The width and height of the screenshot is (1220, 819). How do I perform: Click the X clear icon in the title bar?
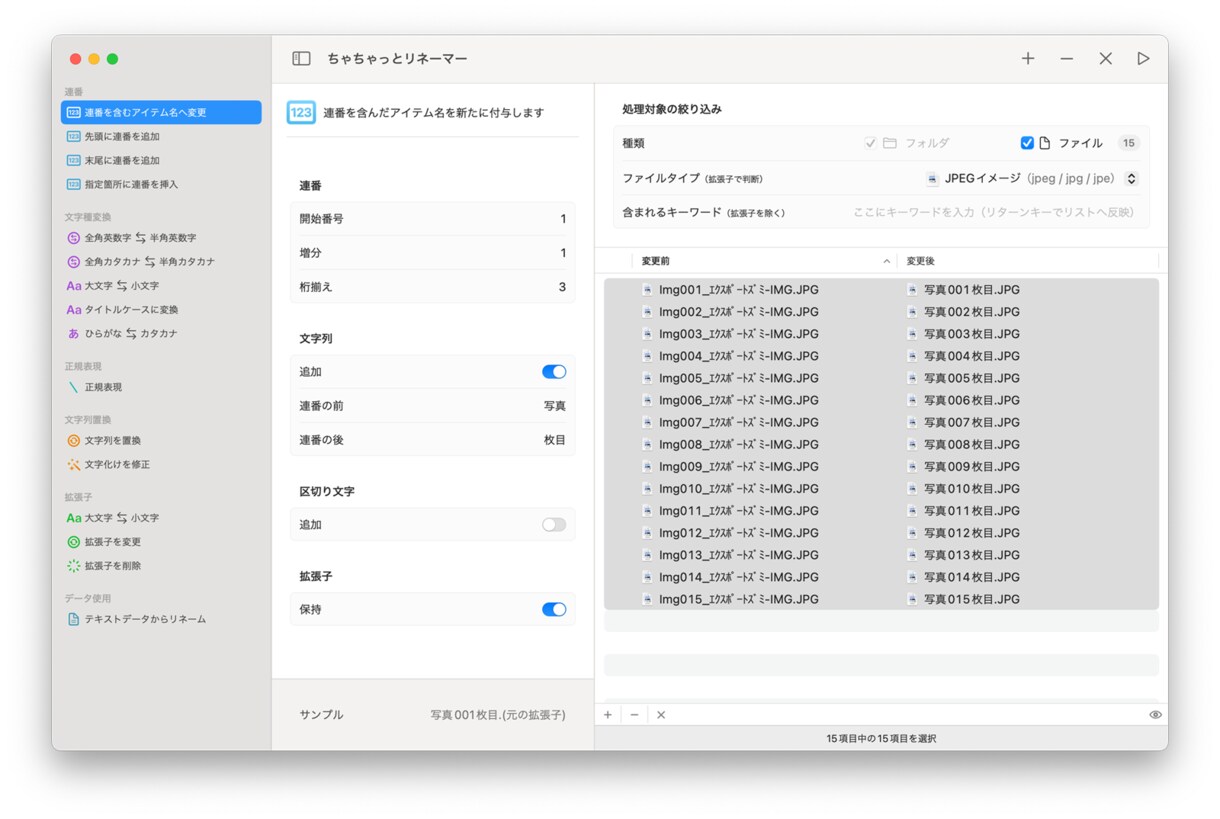(x=1105, y=59)
